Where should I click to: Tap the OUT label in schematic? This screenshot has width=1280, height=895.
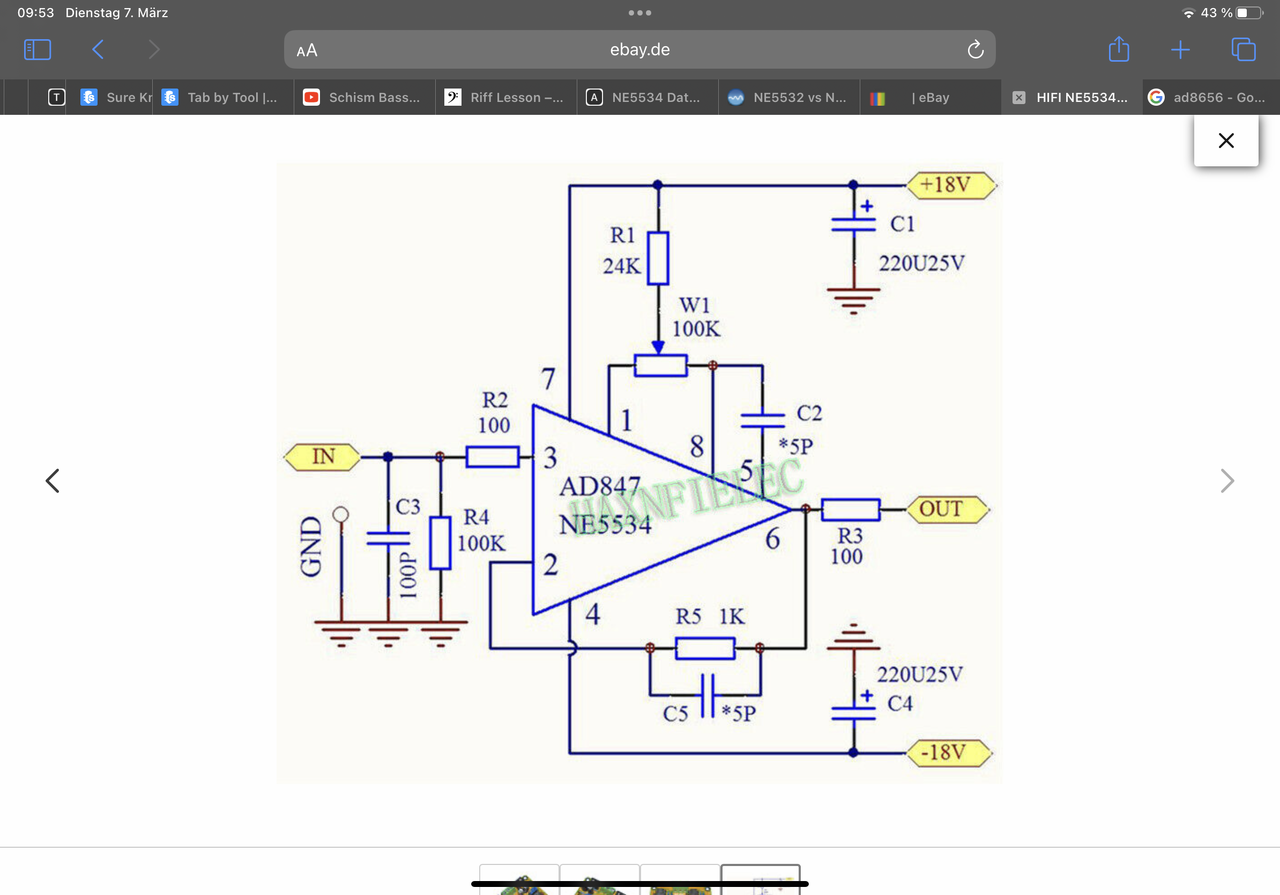click(949, 509)
